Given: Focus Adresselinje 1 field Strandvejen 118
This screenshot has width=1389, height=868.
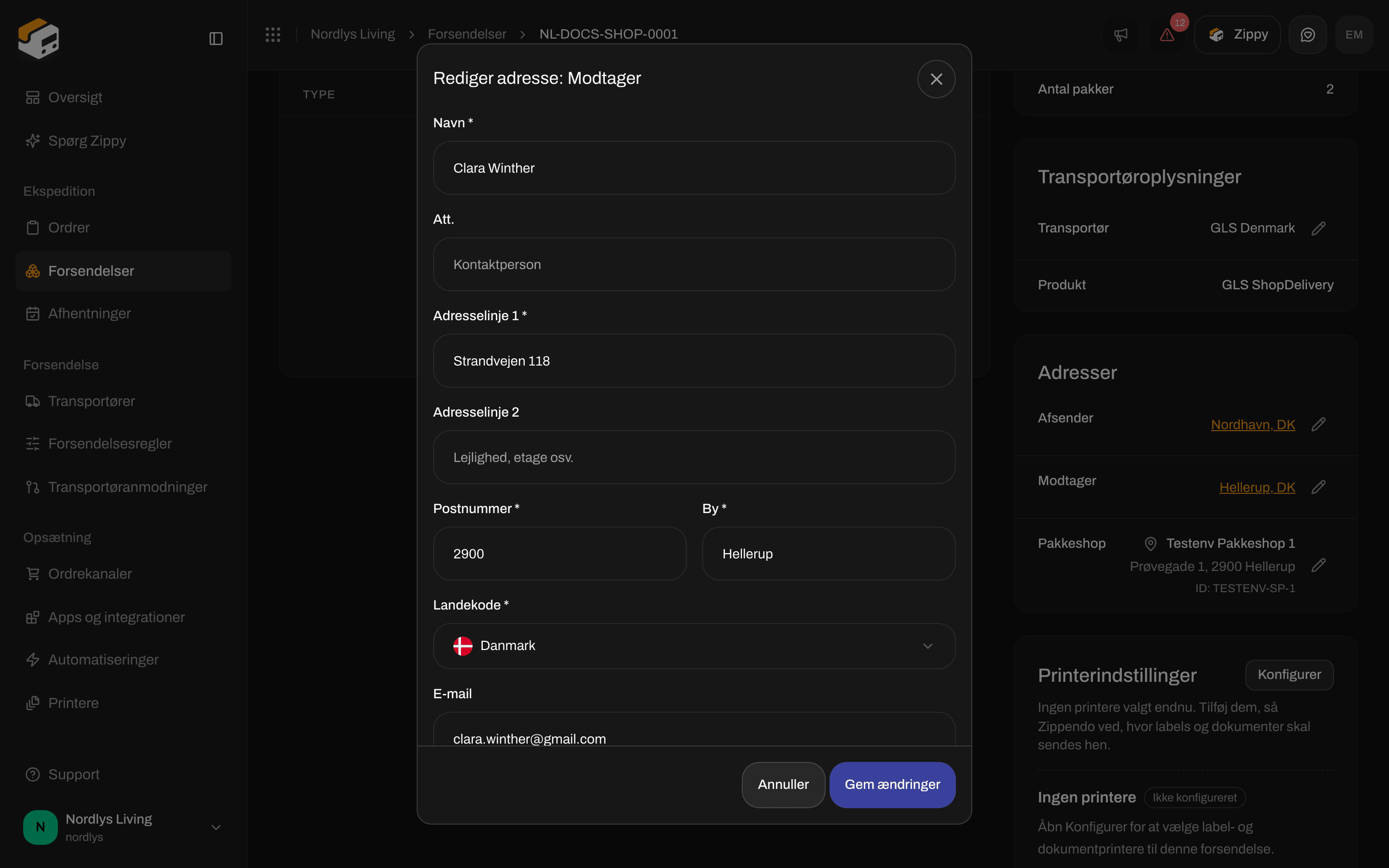Looking at the screenshot, I should [x=694, y=361].
